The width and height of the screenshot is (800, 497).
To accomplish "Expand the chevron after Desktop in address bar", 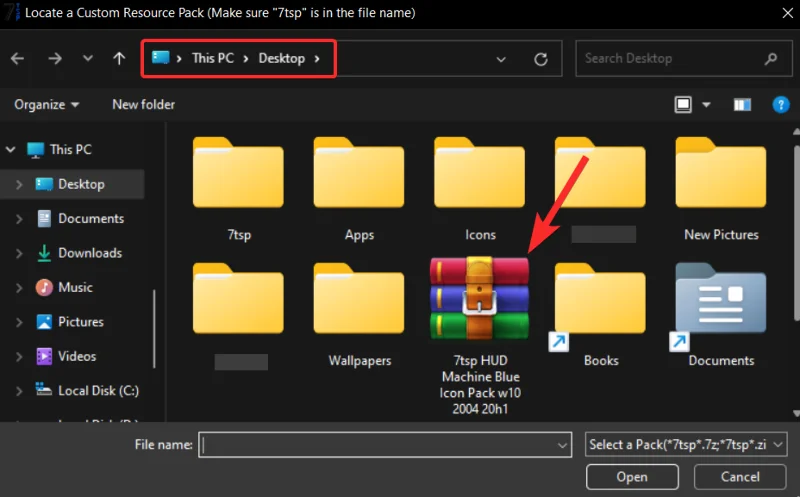I will click(x=317, y=59).
